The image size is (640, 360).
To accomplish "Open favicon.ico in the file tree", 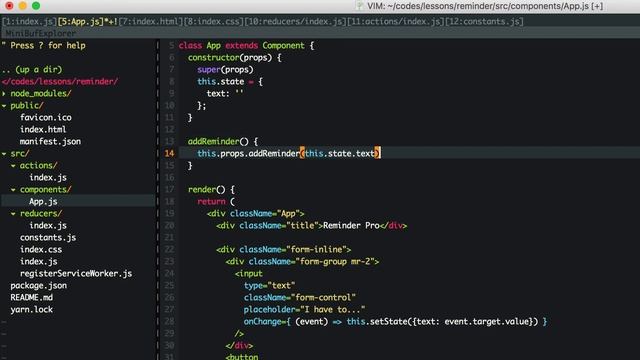I will tap(46, 118).
